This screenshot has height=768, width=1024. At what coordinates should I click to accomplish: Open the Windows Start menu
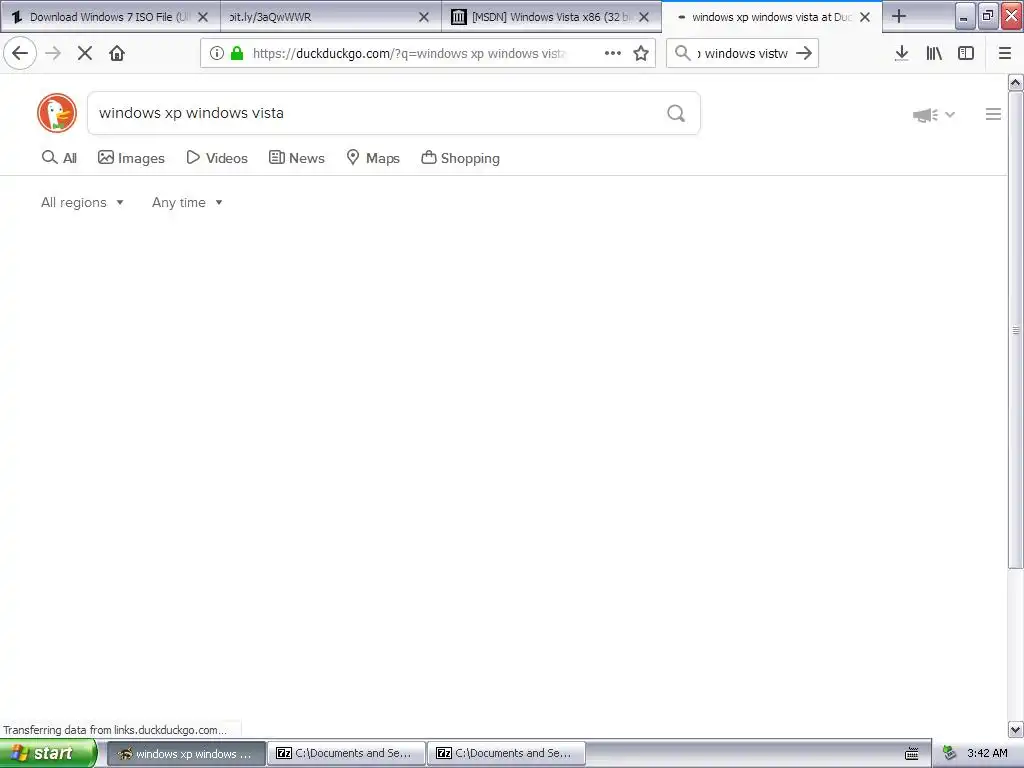click(x=48, y=754)
